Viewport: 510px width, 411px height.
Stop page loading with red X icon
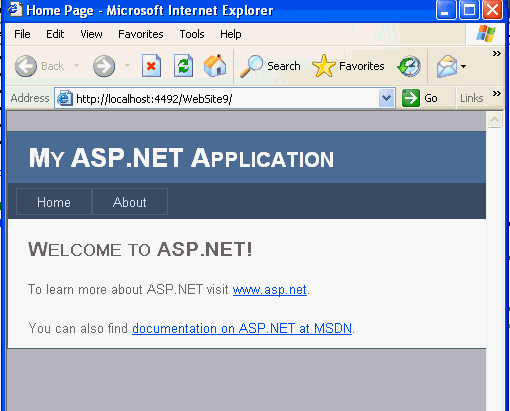(x=151, y=66)
